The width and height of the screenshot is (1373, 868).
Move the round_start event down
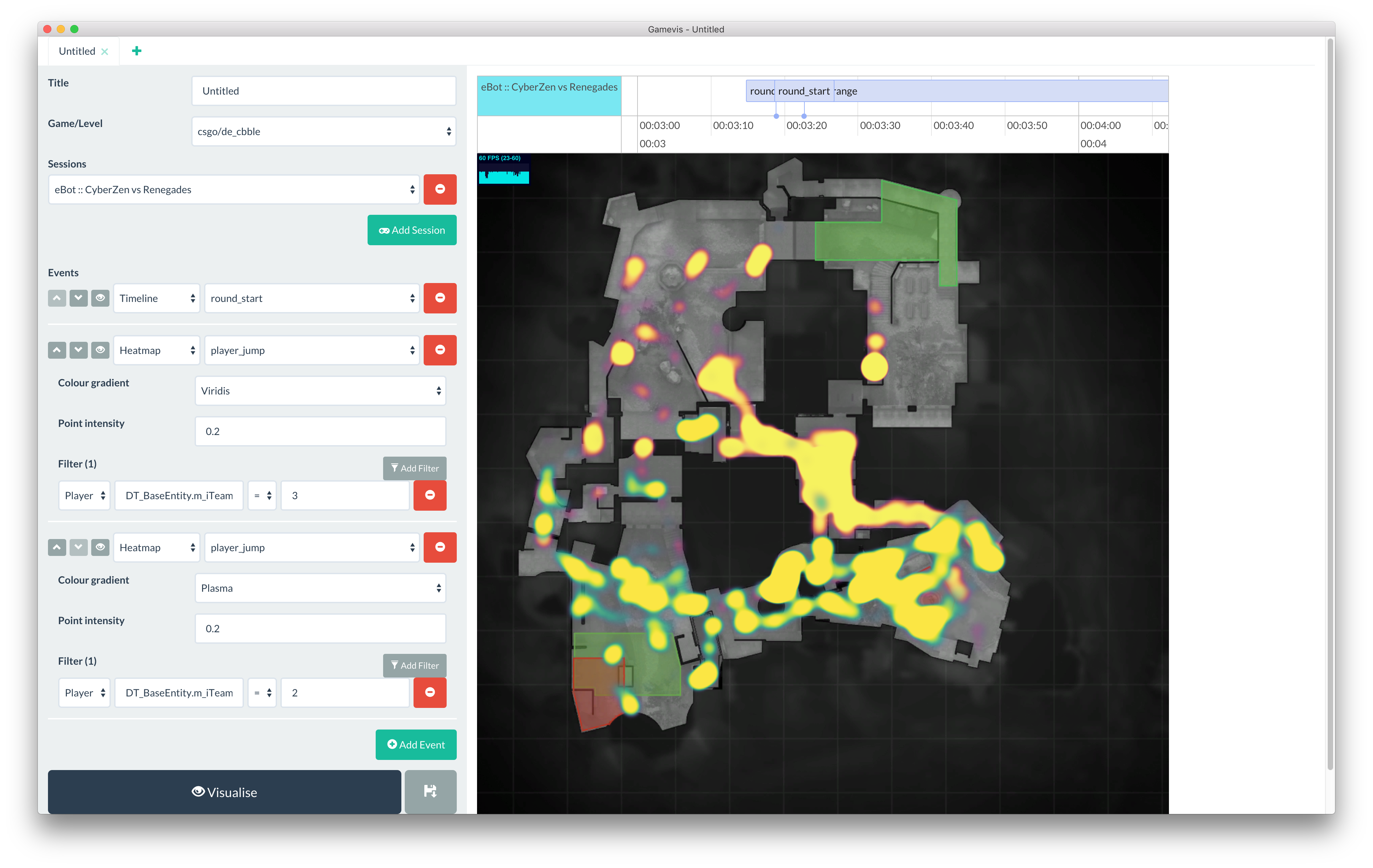point(78,298)
